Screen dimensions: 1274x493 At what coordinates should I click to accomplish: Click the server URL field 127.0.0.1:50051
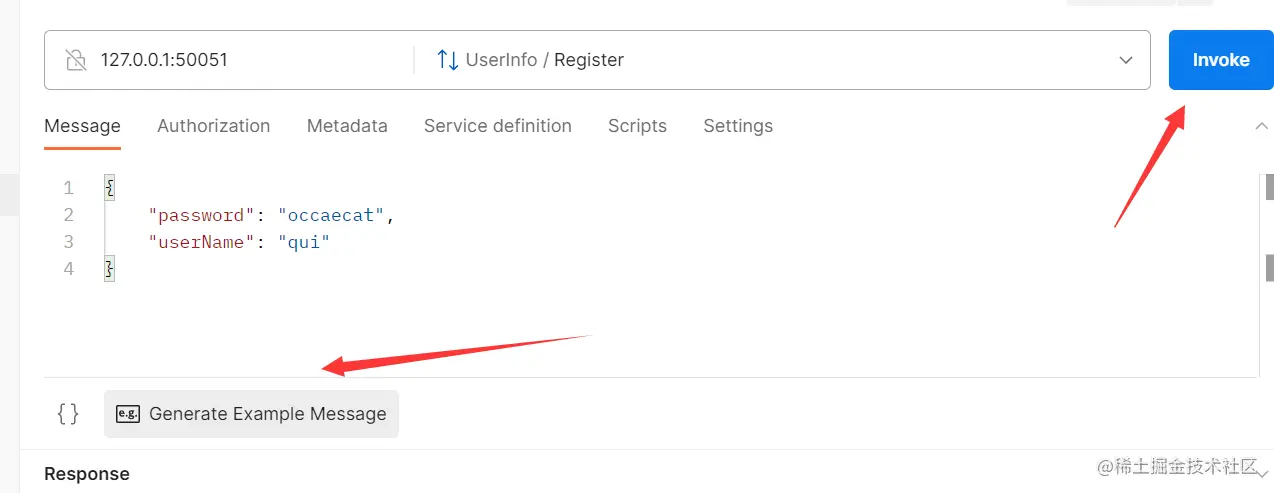(164, 60)
